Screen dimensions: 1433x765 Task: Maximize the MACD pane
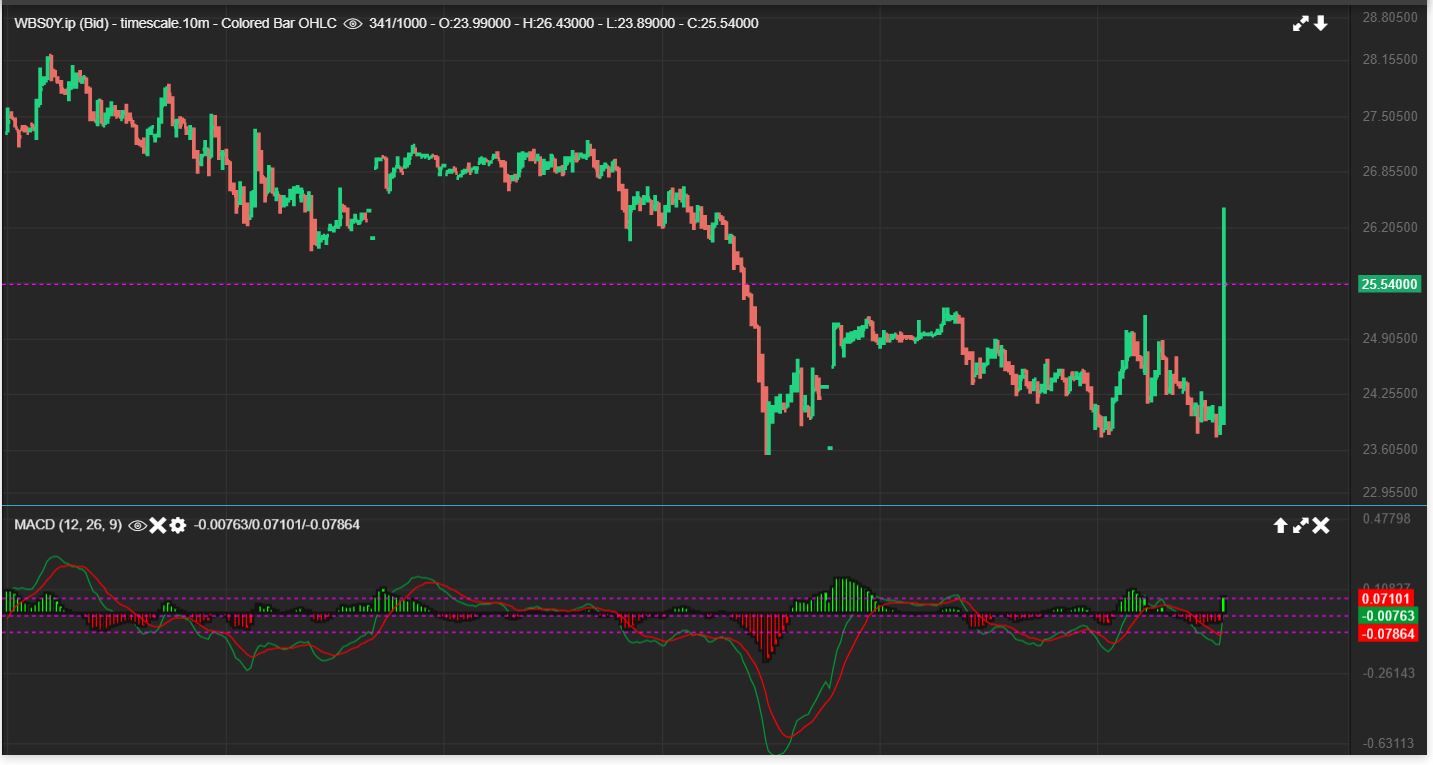pos(1301,526)
